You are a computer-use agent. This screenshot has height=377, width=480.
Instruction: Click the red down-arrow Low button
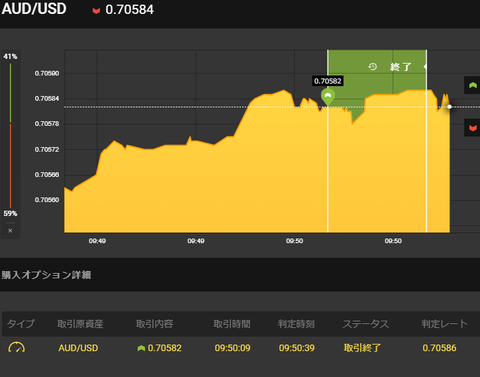coord(472,128)
